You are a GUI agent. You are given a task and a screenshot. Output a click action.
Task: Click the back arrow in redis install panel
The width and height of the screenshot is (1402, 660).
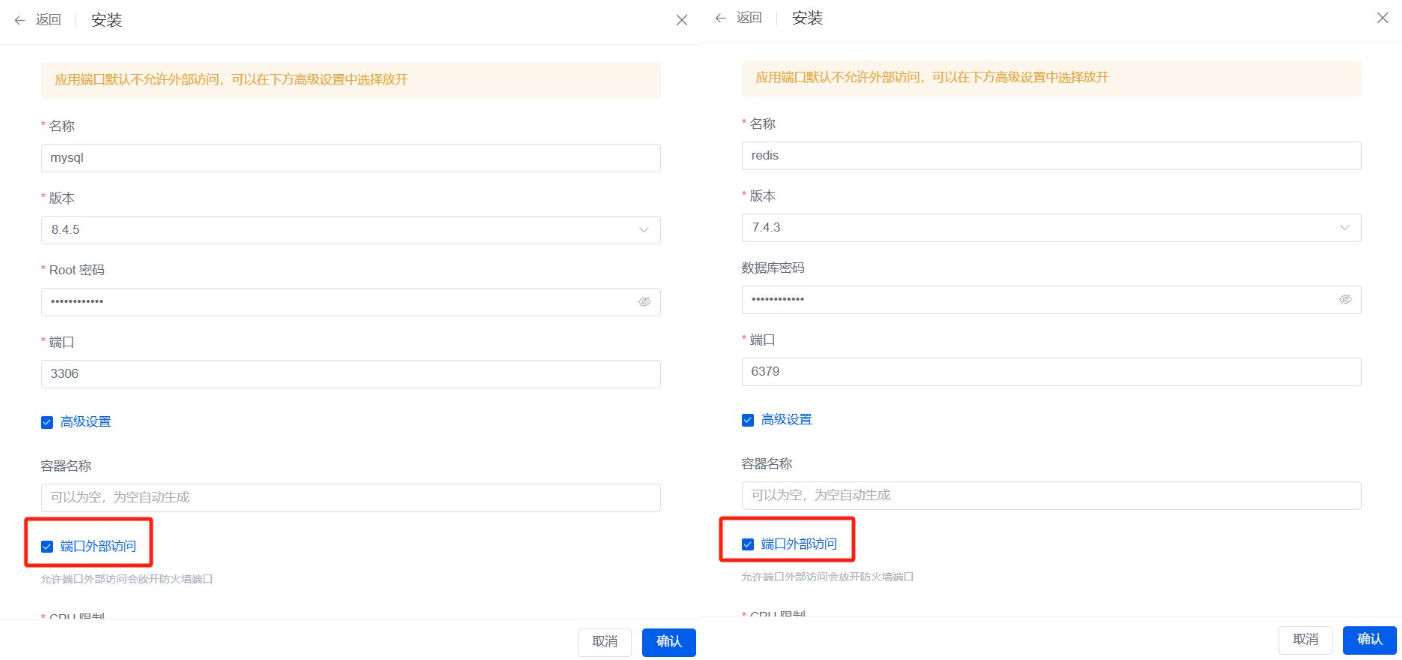721,18
